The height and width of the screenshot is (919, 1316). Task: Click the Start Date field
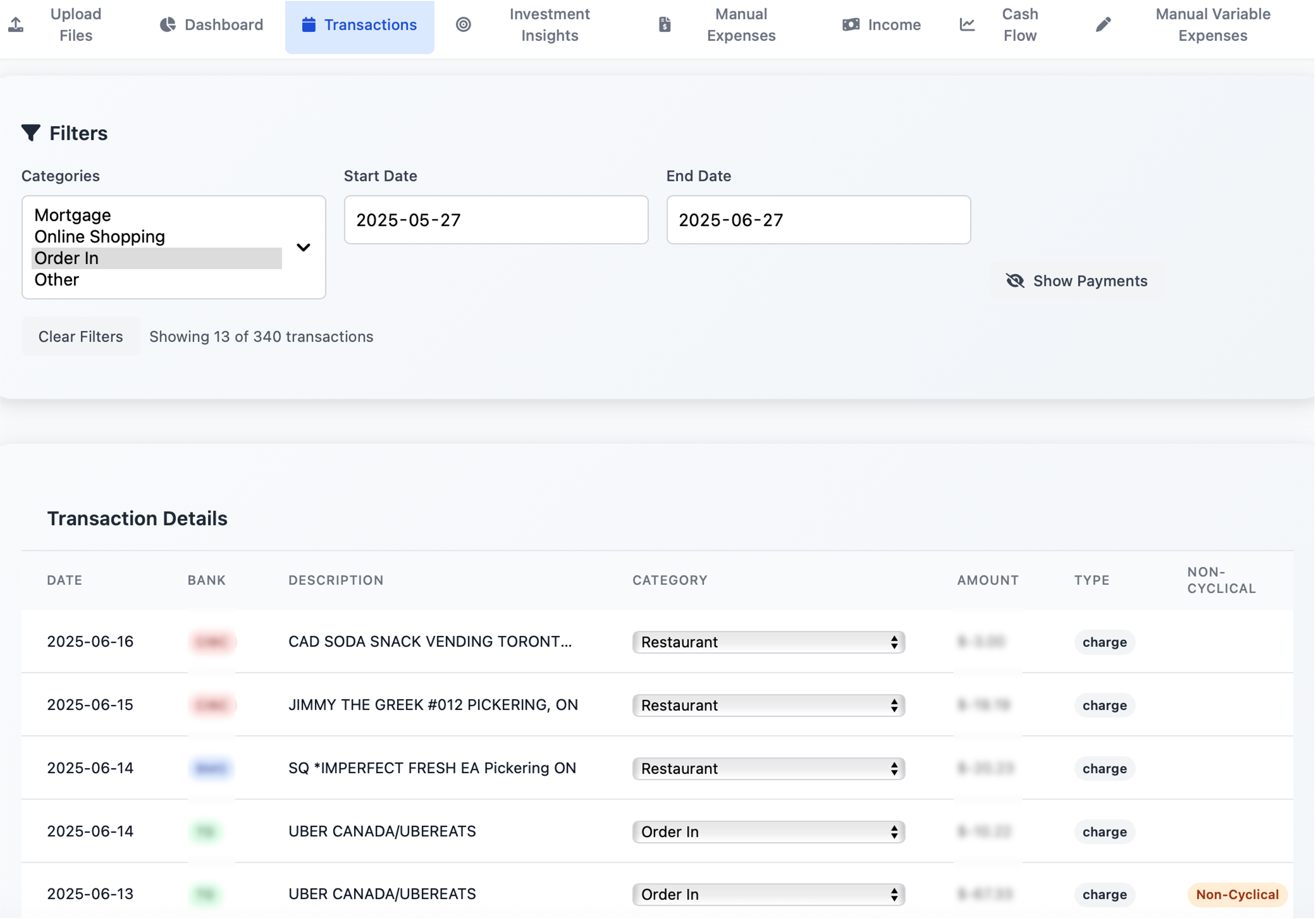496,220
